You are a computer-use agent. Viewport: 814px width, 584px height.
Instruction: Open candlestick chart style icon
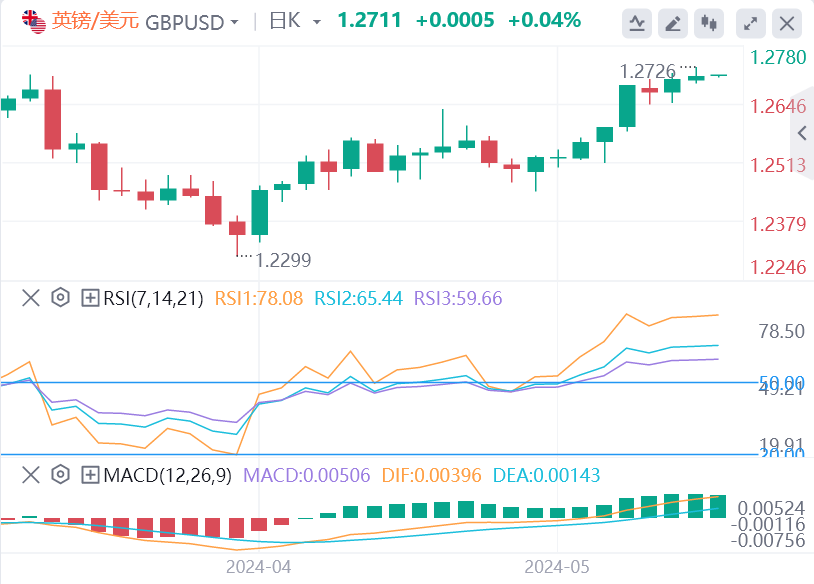coord(709,22)
